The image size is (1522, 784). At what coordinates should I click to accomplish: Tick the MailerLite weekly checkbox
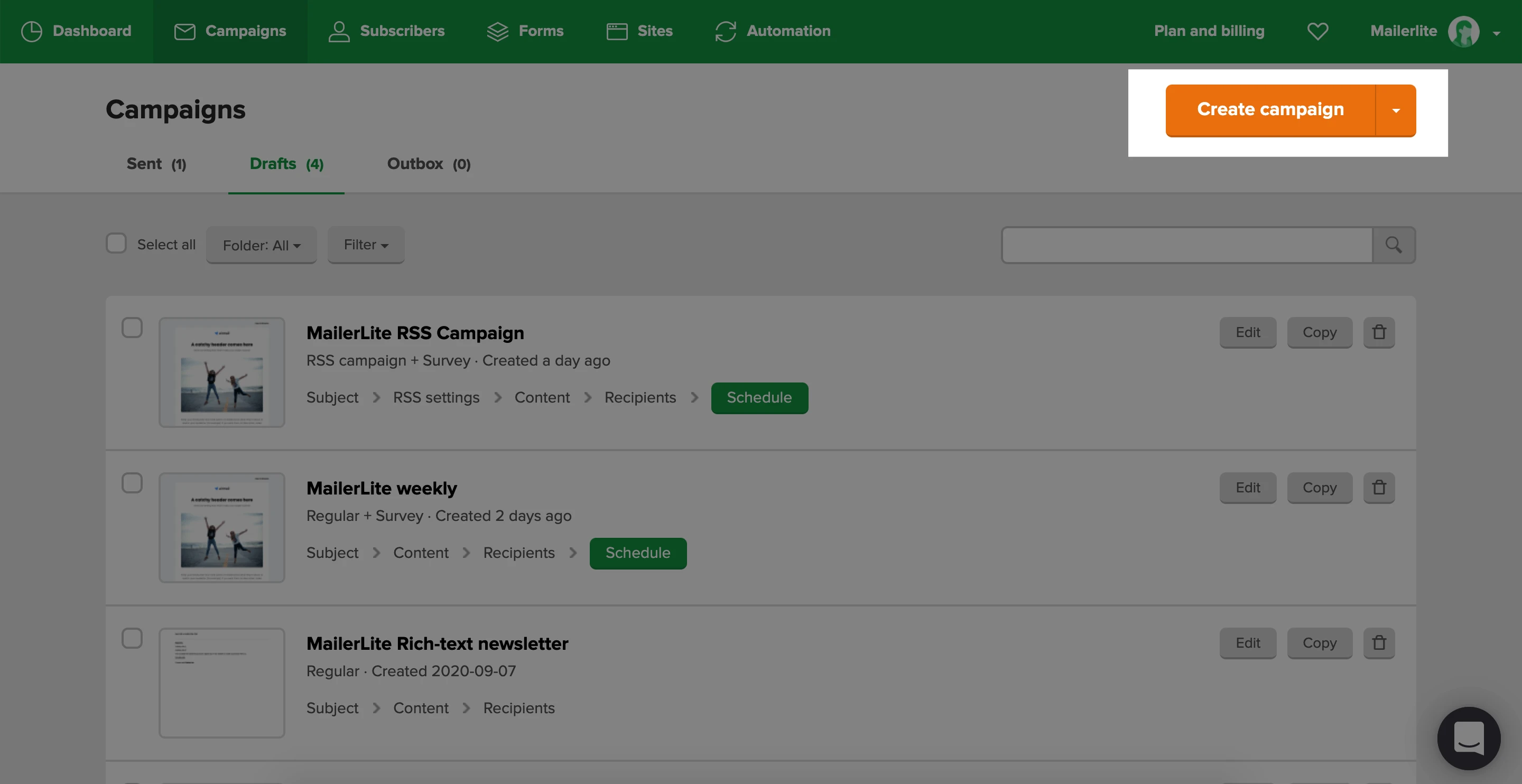pyautogui.click(x=132, y=483)
